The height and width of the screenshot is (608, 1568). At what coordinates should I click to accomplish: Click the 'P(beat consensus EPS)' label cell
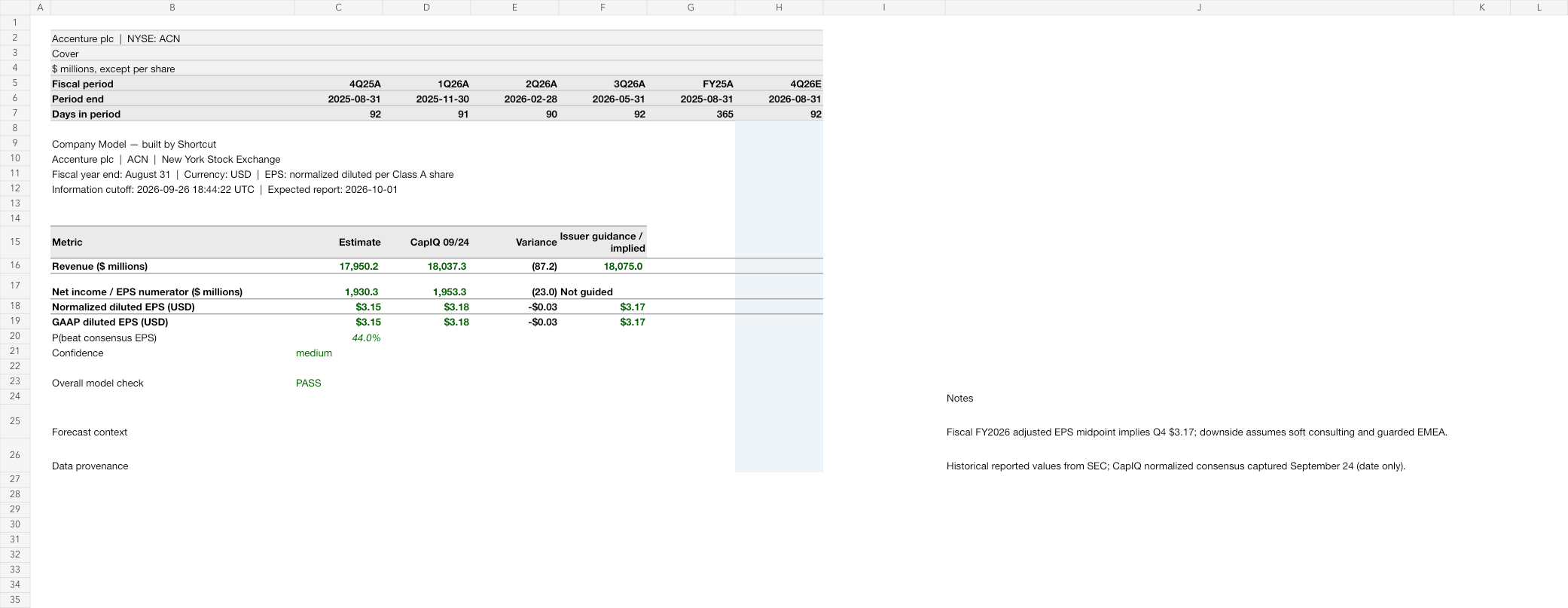click(172, 338)
